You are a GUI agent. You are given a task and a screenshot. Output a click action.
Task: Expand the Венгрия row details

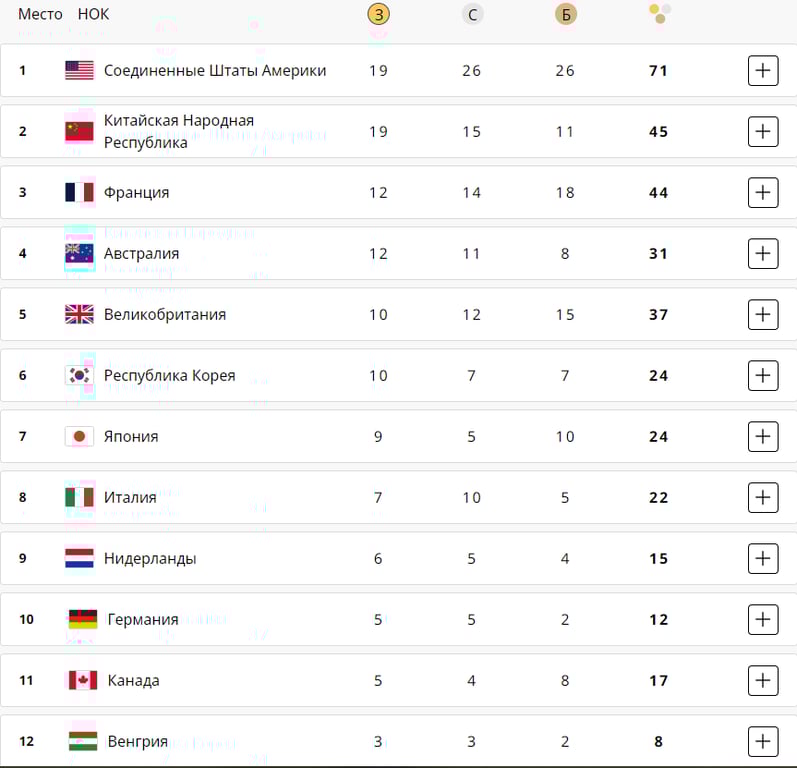(x=763, y=741)
